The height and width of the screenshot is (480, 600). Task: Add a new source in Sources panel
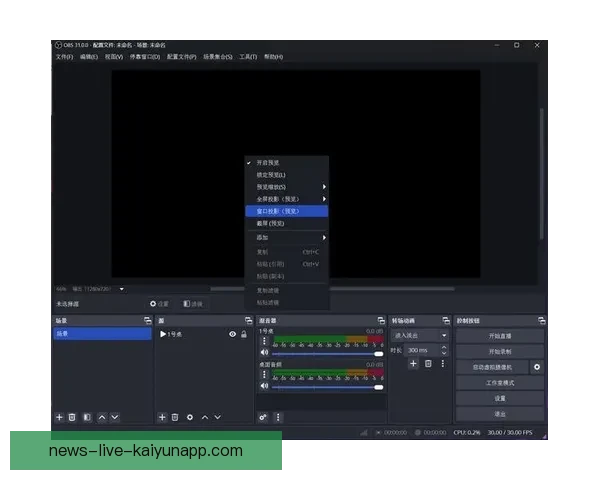tap(162, 417)
